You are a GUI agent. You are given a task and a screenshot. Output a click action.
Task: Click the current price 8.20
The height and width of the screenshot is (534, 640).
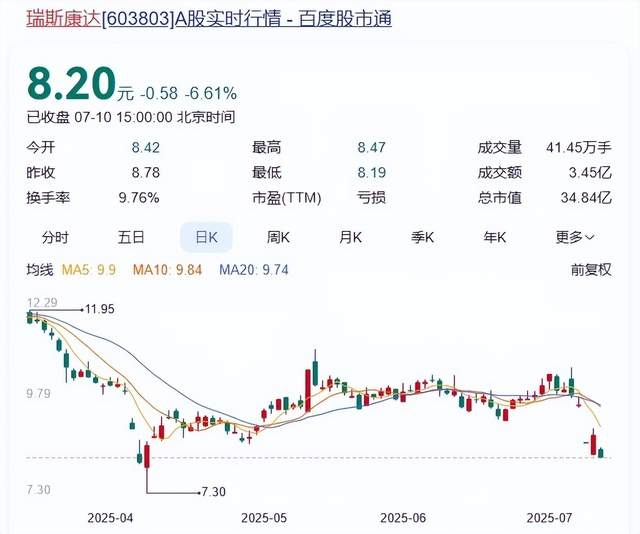coord(71,85)
